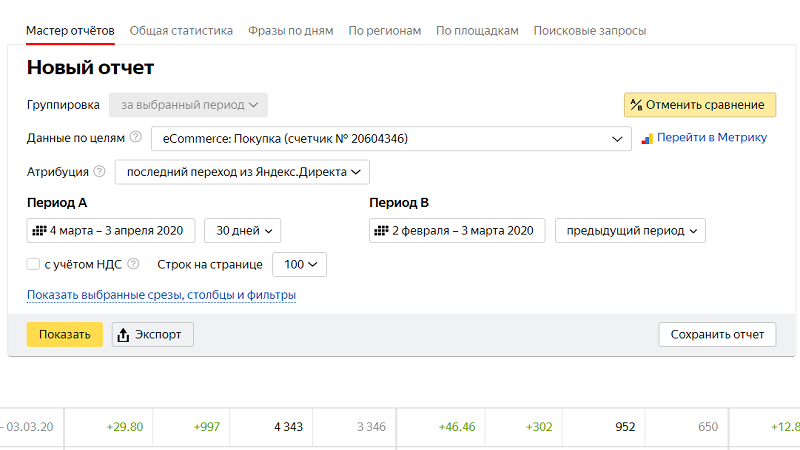800x450 pixels.
Task: Click the help icon beside Атрибуция
Action: tap(99, 171)
